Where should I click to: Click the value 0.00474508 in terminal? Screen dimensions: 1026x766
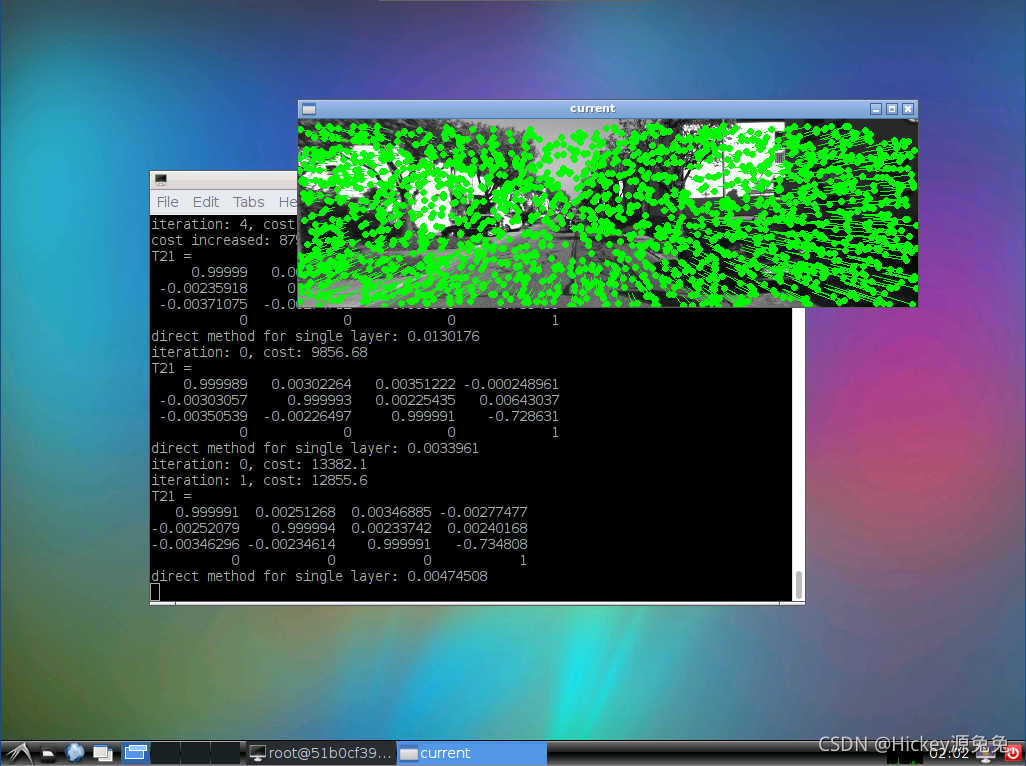tap(447, 576)
